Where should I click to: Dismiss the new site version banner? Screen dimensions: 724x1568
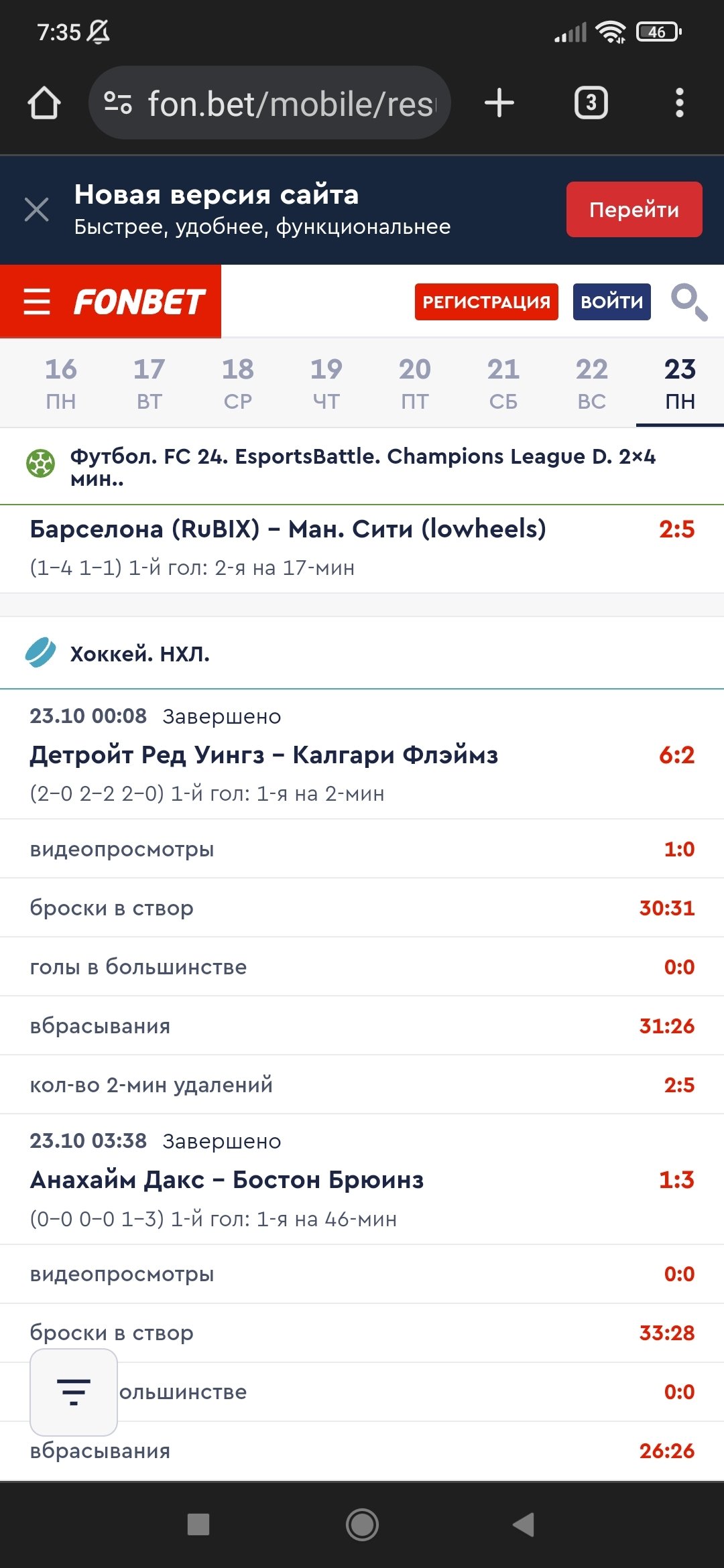[x=37, y=210]
